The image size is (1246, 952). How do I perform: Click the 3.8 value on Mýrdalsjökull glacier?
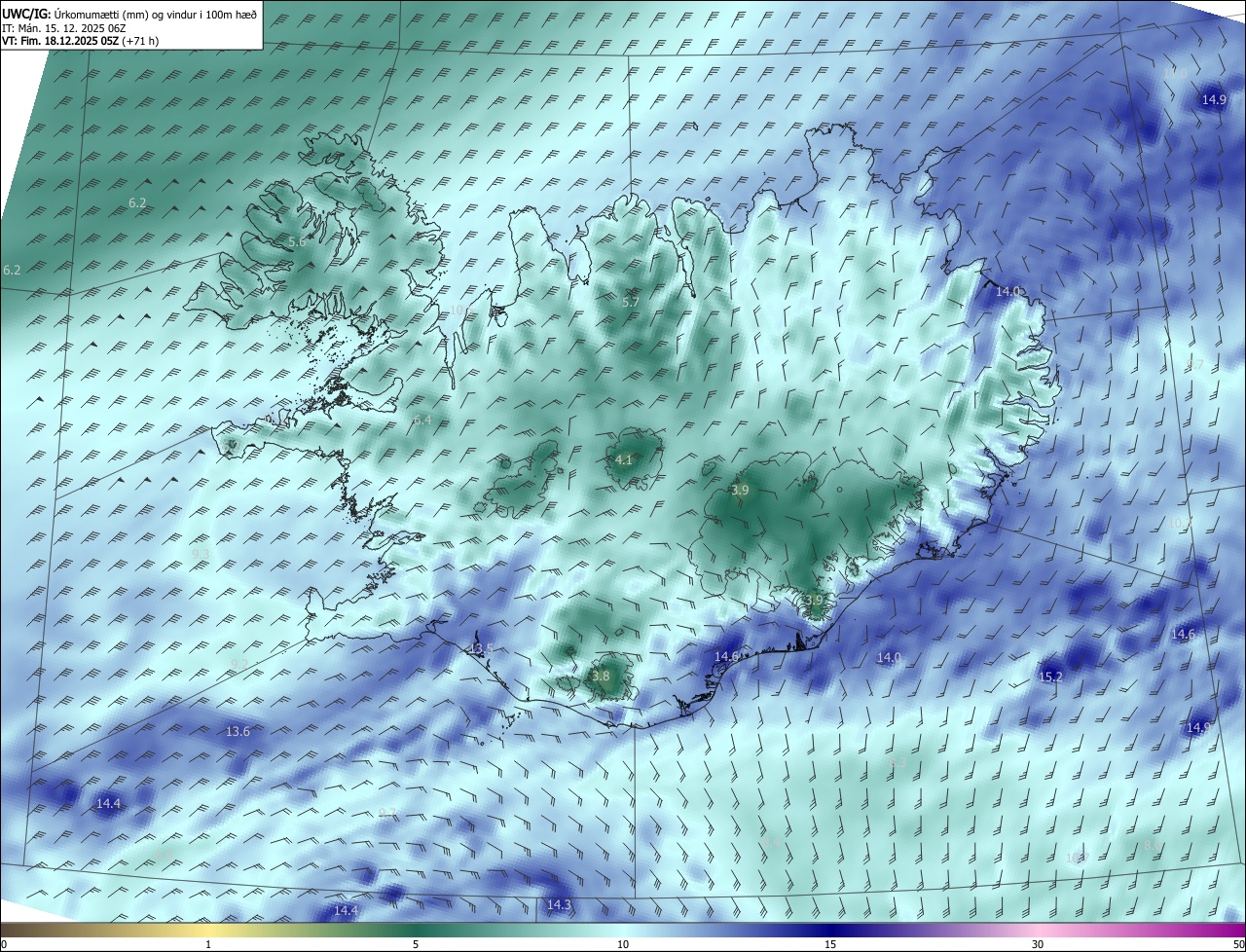601,676
